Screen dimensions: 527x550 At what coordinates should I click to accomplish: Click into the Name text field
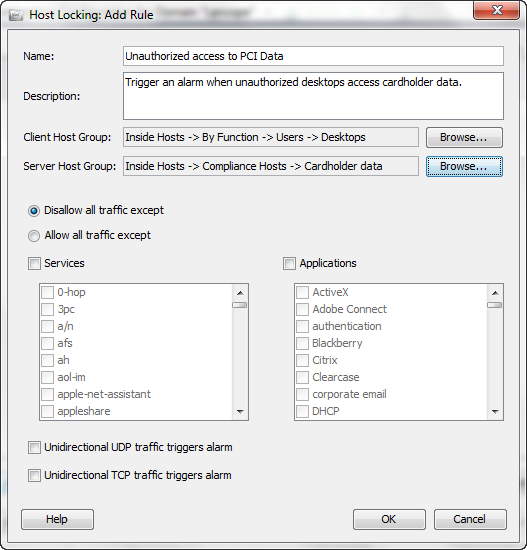pyautogui.click(x=313, y=56)
